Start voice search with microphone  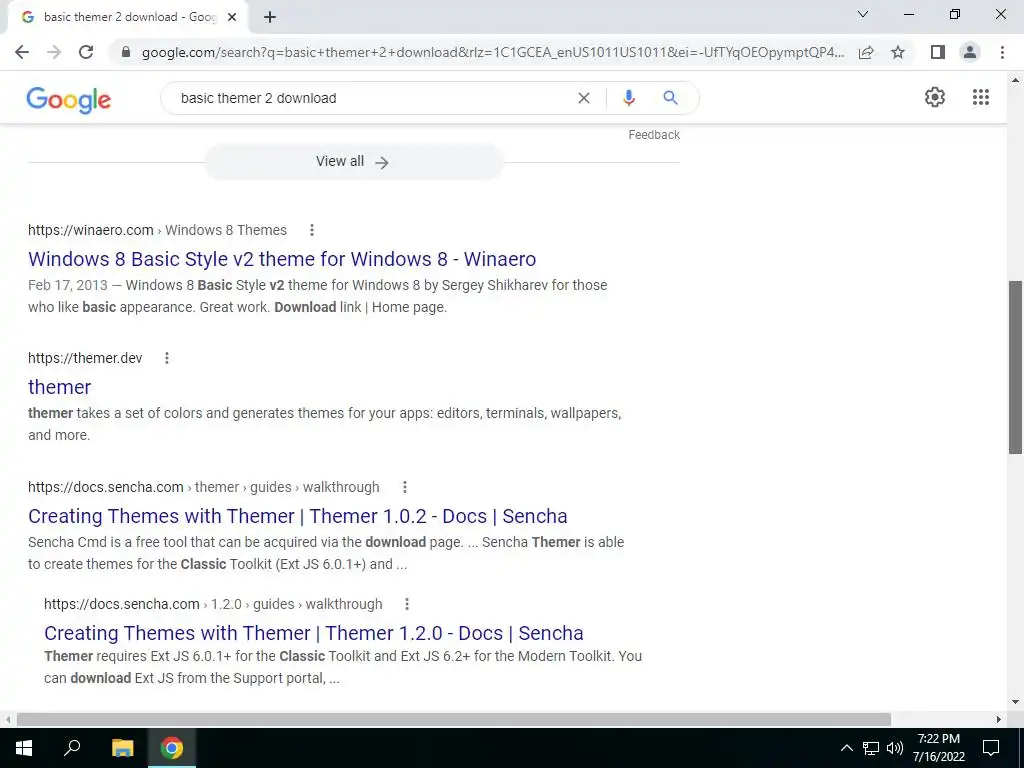[628, 98]
